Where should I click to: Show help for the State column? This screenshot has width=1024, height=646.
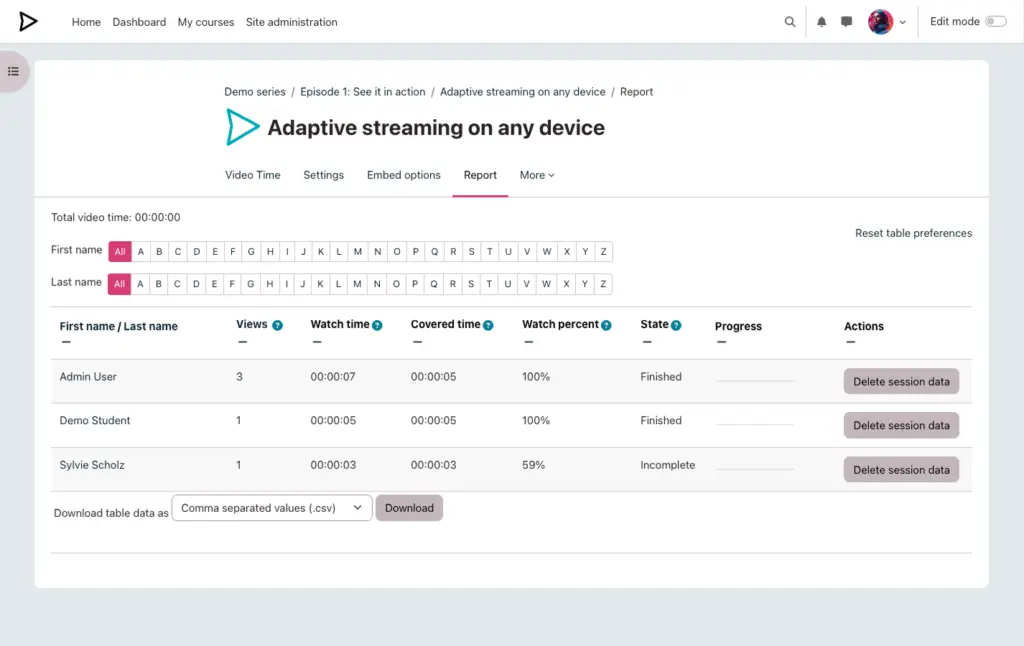[x=676, y=325]
